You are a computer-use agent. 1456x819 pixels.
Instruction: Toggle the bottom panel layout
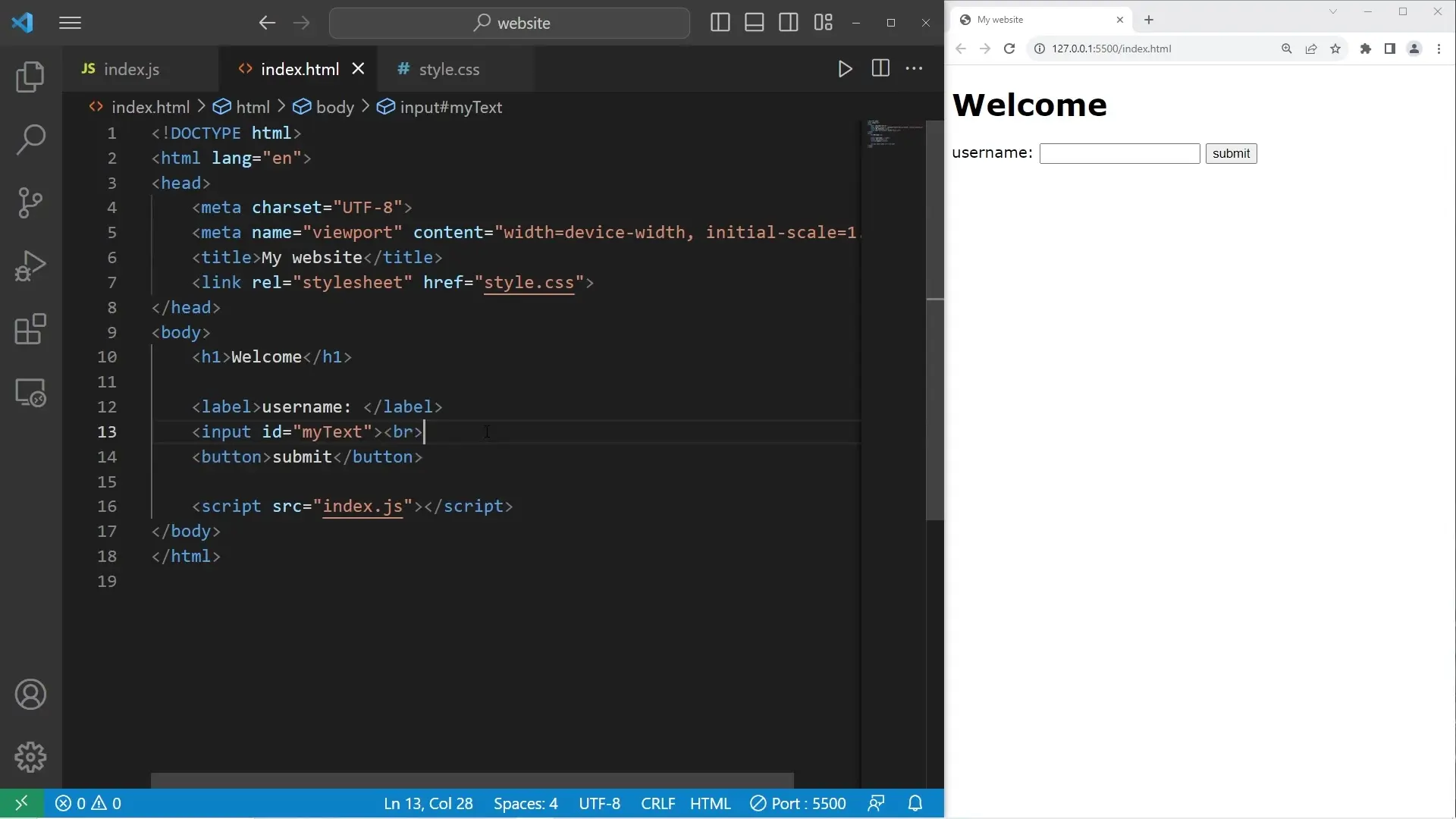pos(754,23)
